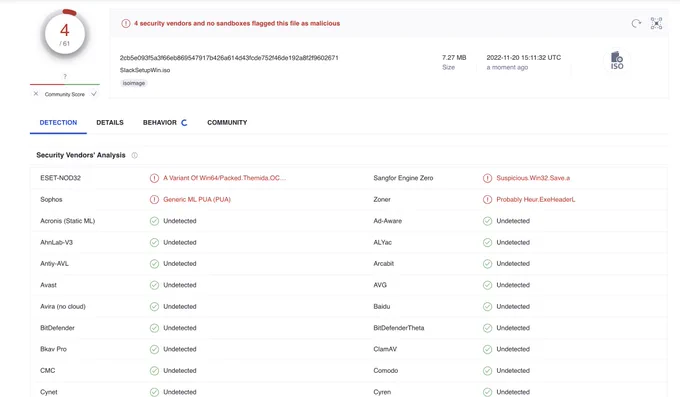680x397 pixels.
Task: Click the ISO file type icon
Action: pos(617,61)
